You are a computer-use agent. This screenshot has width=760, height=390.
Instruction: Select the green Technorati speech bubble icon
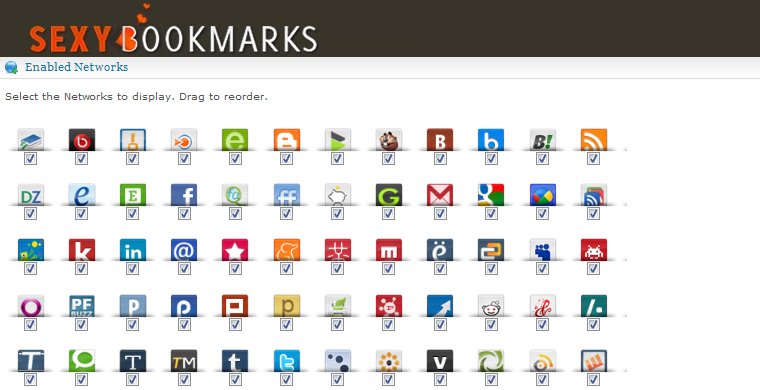tap(81, 361)
